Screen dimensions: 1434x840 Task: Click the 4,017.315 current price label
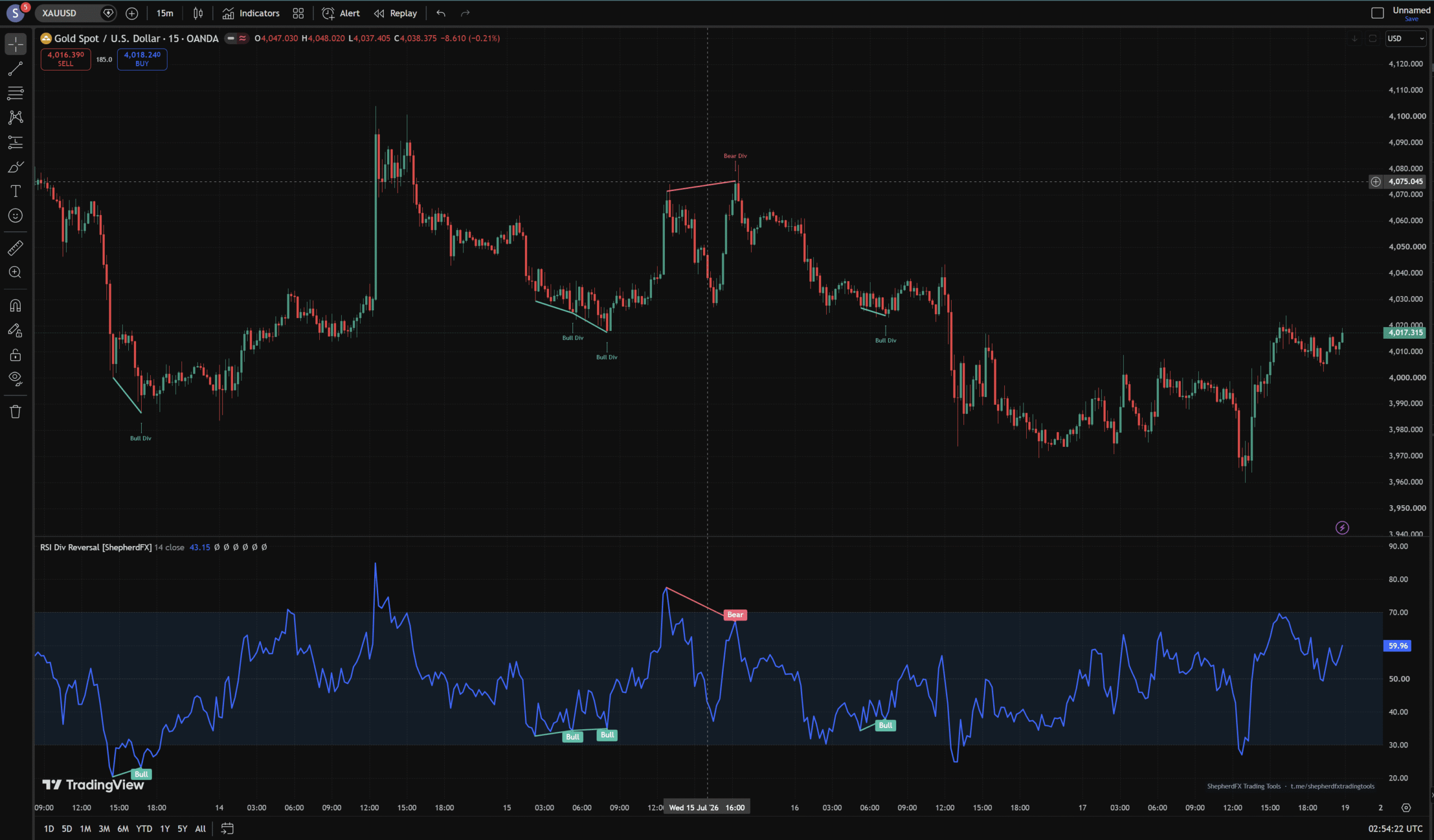point(1405,333)
